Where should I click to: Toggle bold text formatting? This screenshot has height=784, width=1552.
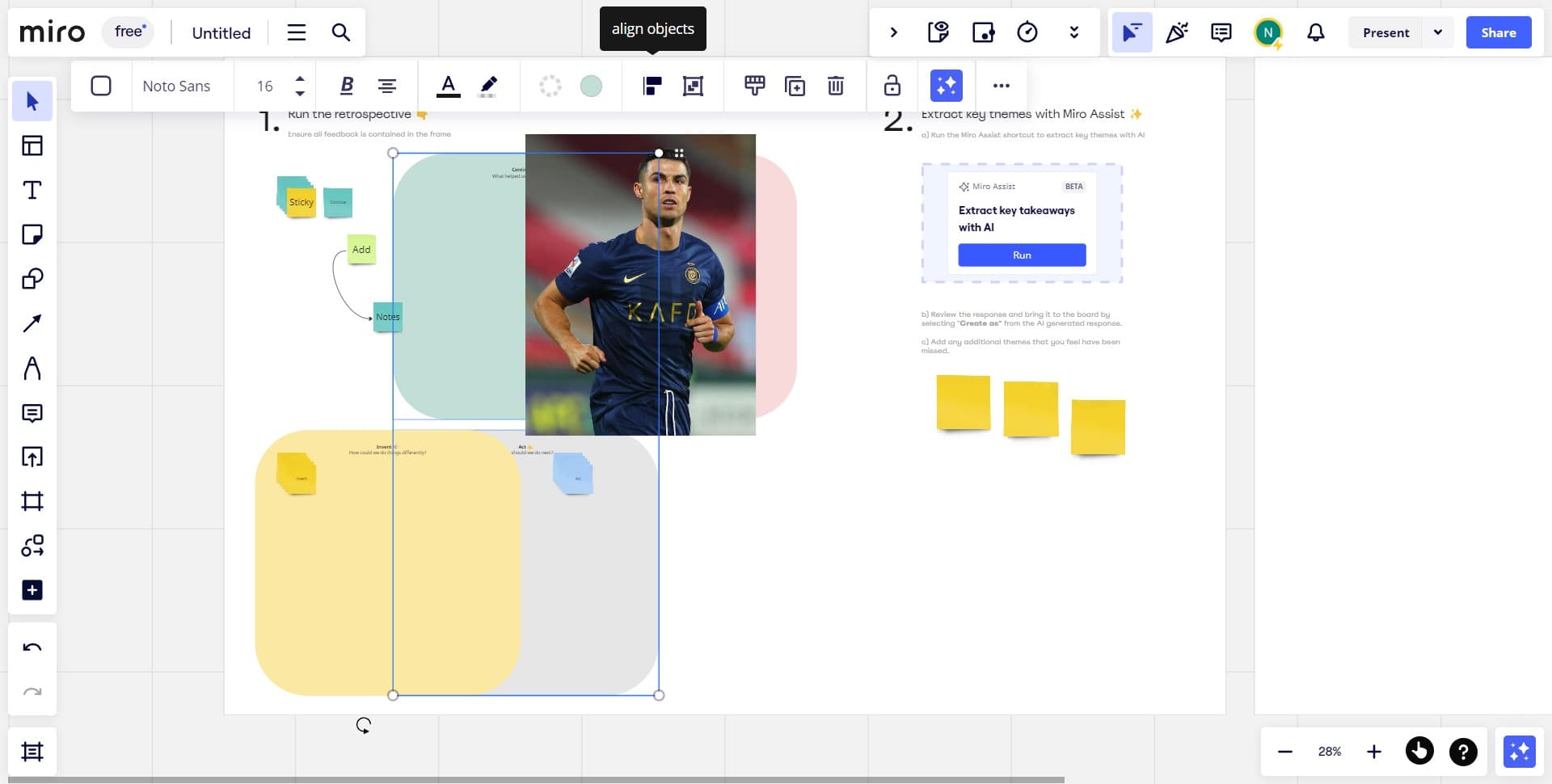[x=347, y=86]
